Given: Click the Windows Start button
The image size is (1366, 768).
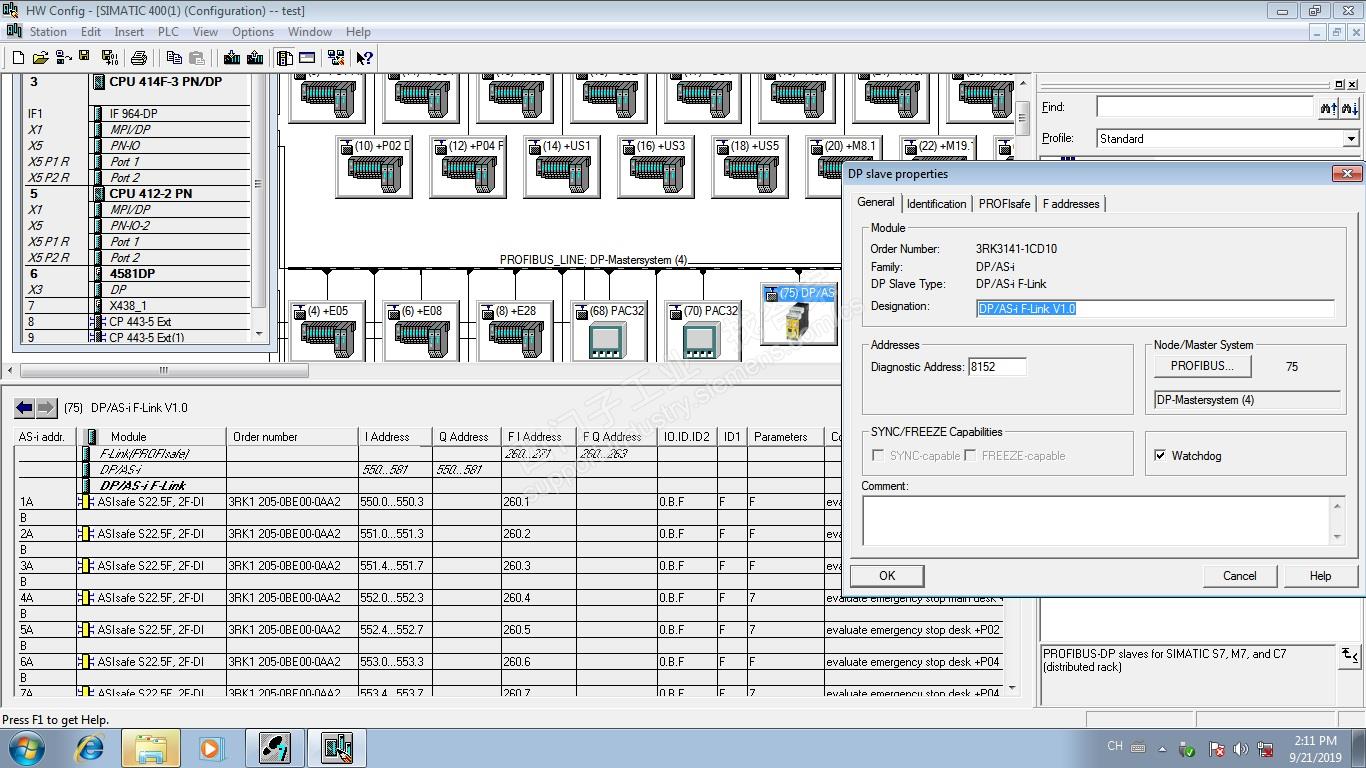Looking at the screenshot, I should pyautogui.click(x=26, y=748).
